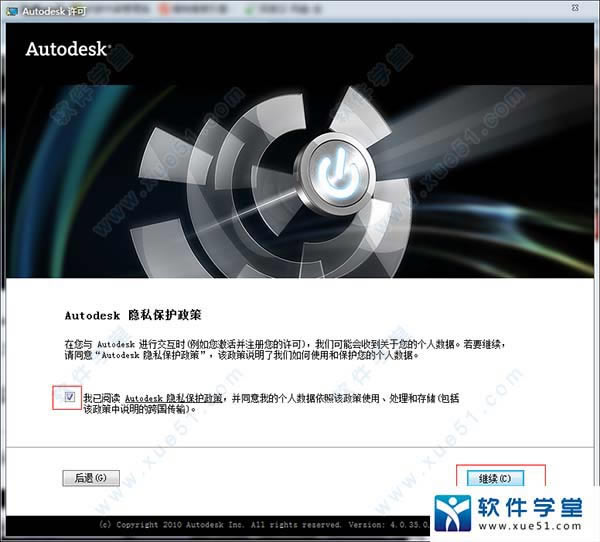This screenshot has width=600, height=542.
Task: Open the Autodesk 隐私保护政策 link
Action: (x=174, y=398)
